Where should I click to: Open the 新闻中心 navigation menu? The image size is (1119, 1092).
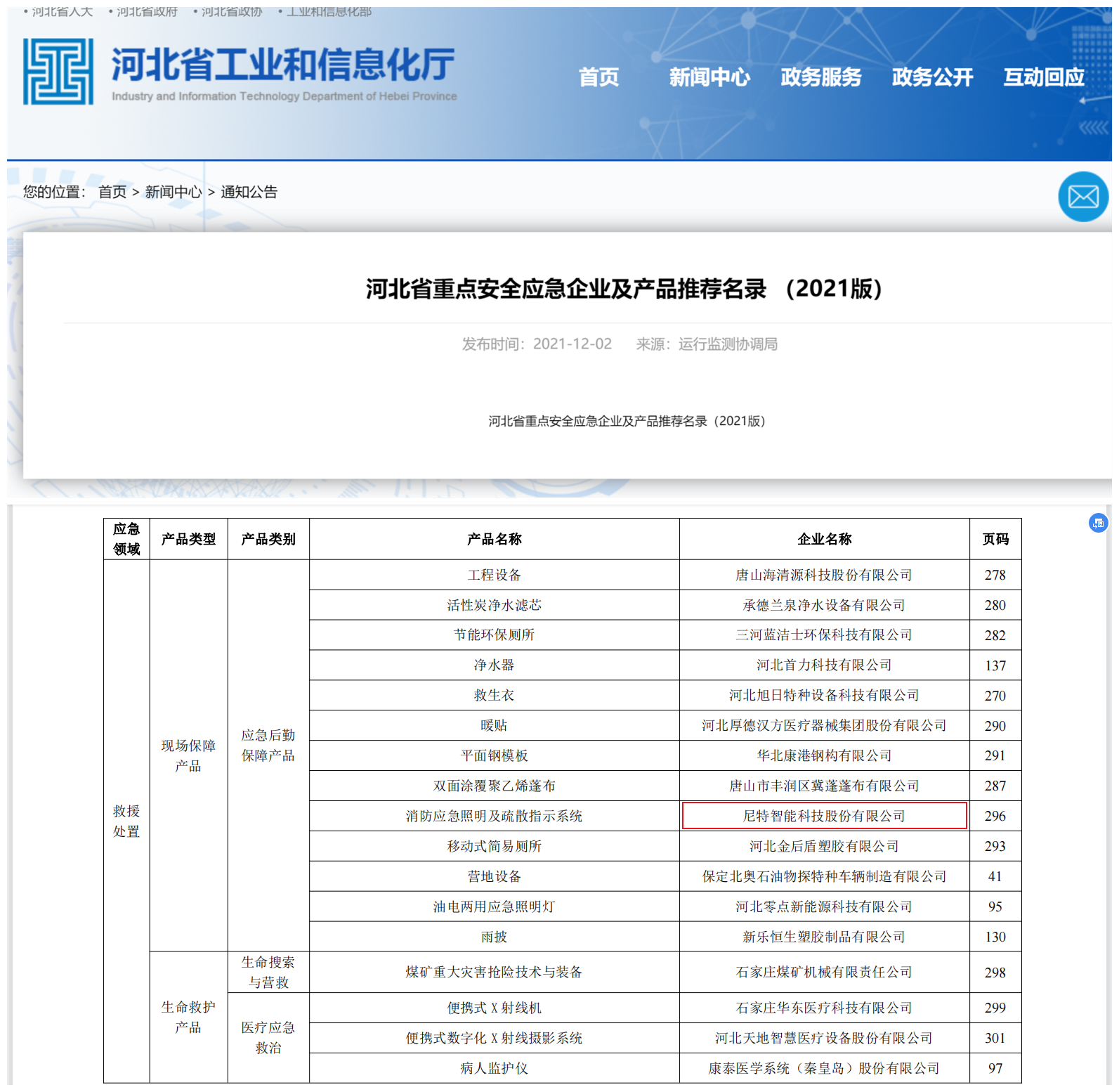[x=709, y=77]
